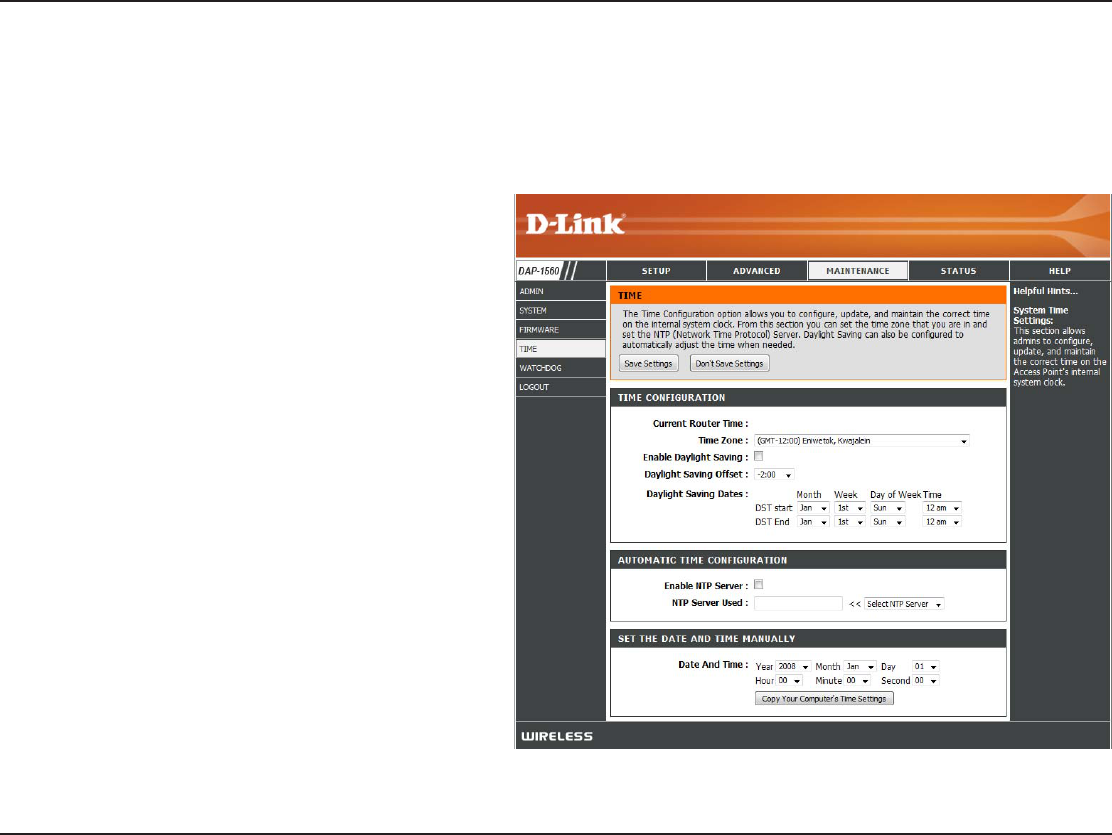The height and width of the screenshot is (835, 1112).
Task: Enable the Daylight Saving checkbox
Action: tap(759, 456)
